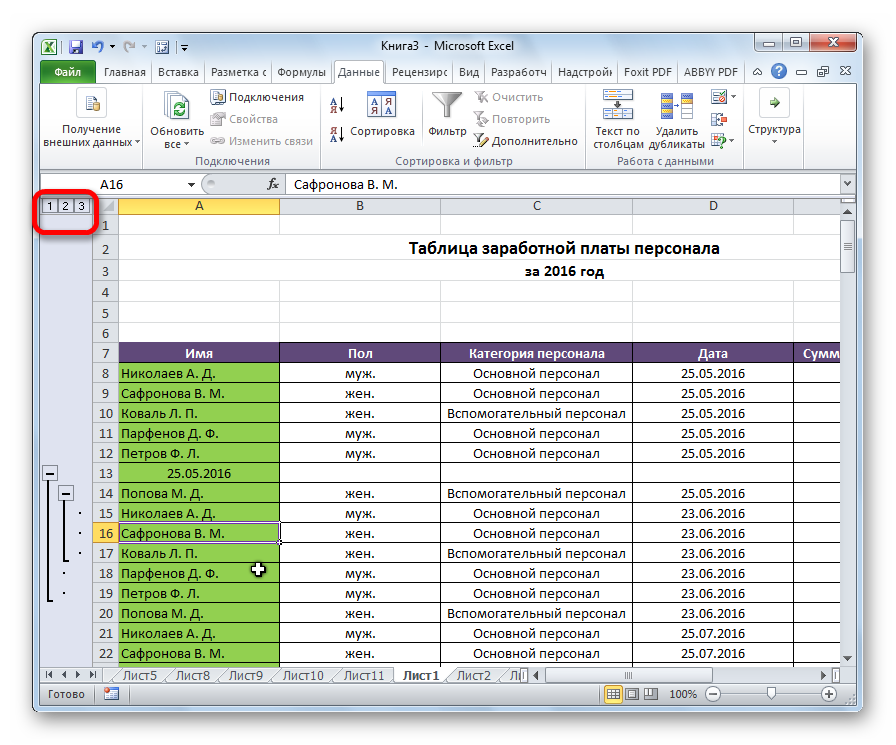Expand the Структура dropdown
This screenshot has width=896, height=745.
(x=774, y=141)
